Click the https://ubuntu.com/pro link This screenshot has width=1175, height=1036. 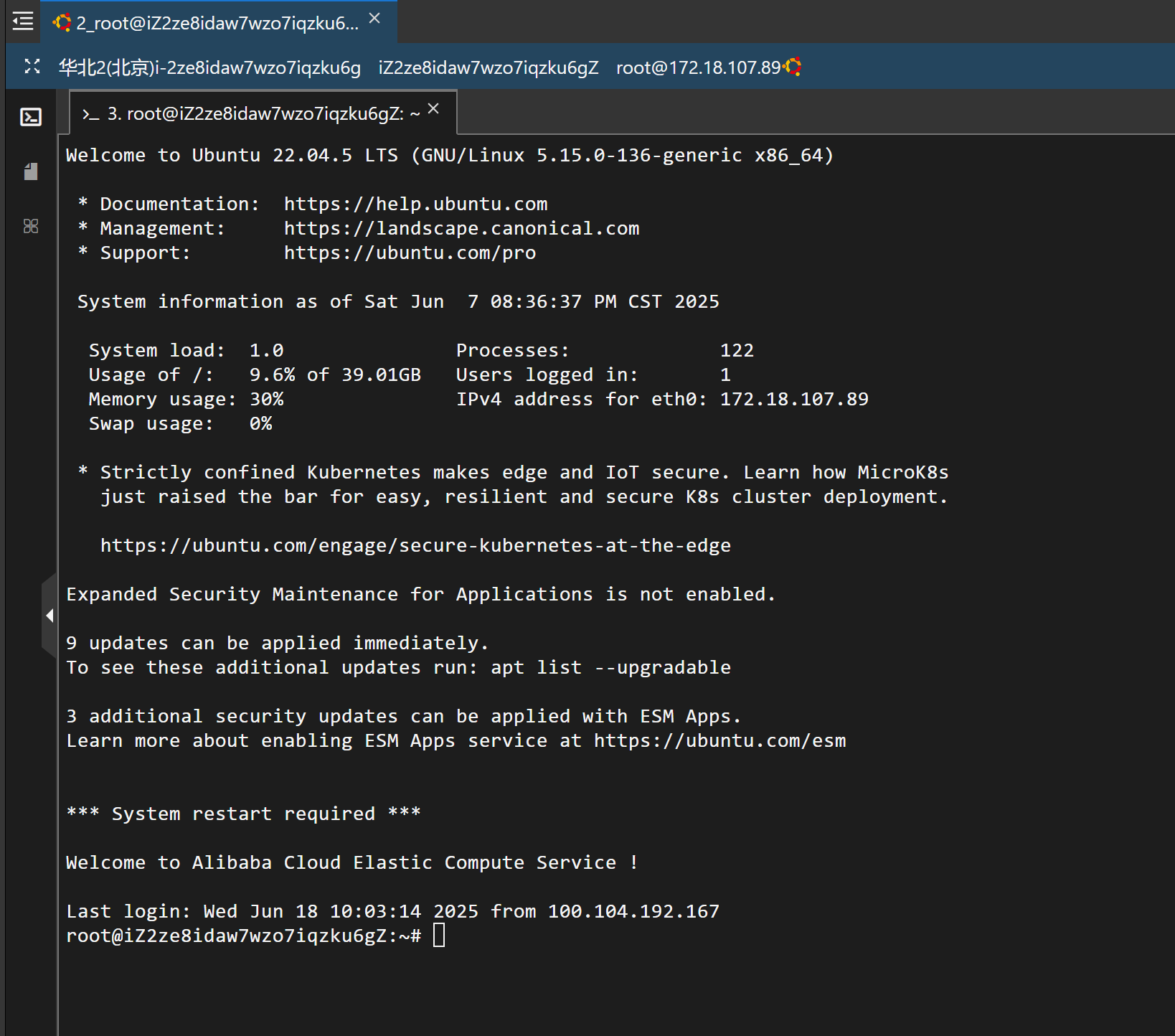tap(410, 253)
